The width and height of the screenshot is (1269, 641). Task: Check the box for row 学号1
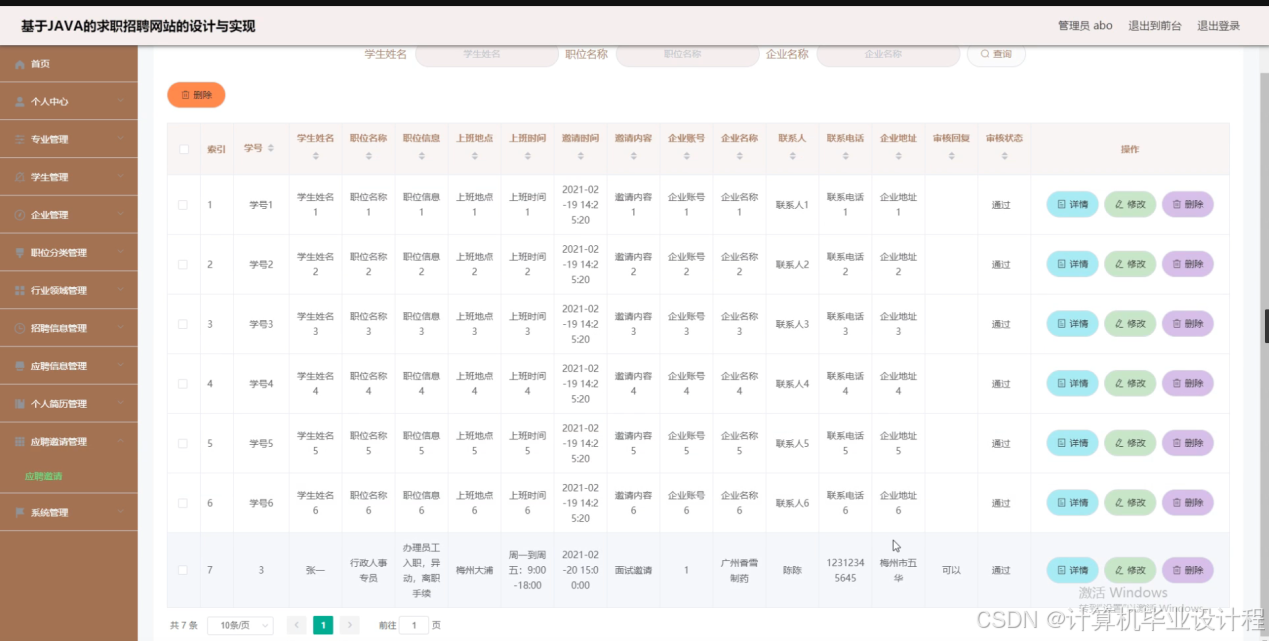pyautogui.click(x=183, y=205)
